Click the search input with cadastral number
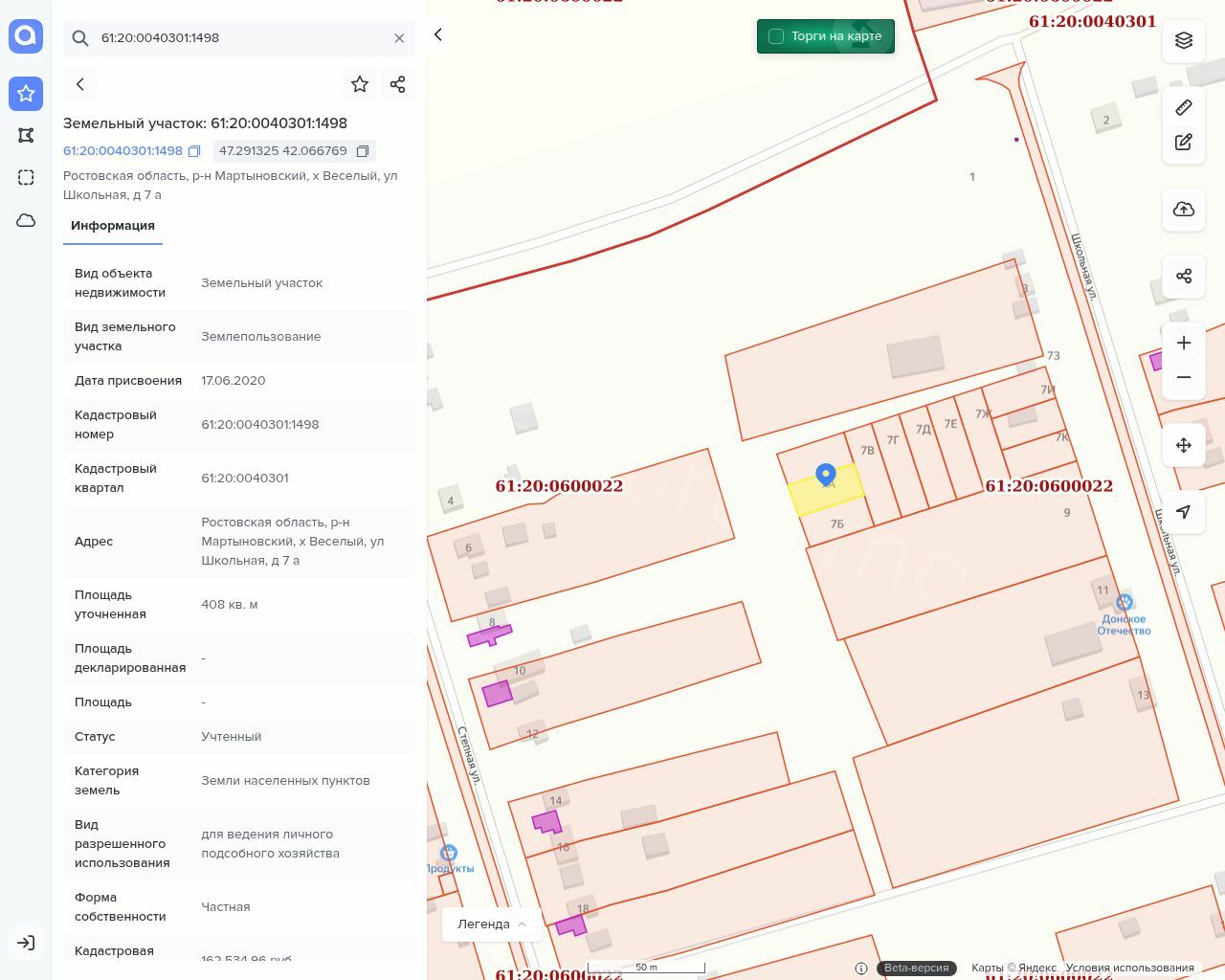This screenshot has width=1225, height=980. [x=239, y=38]
